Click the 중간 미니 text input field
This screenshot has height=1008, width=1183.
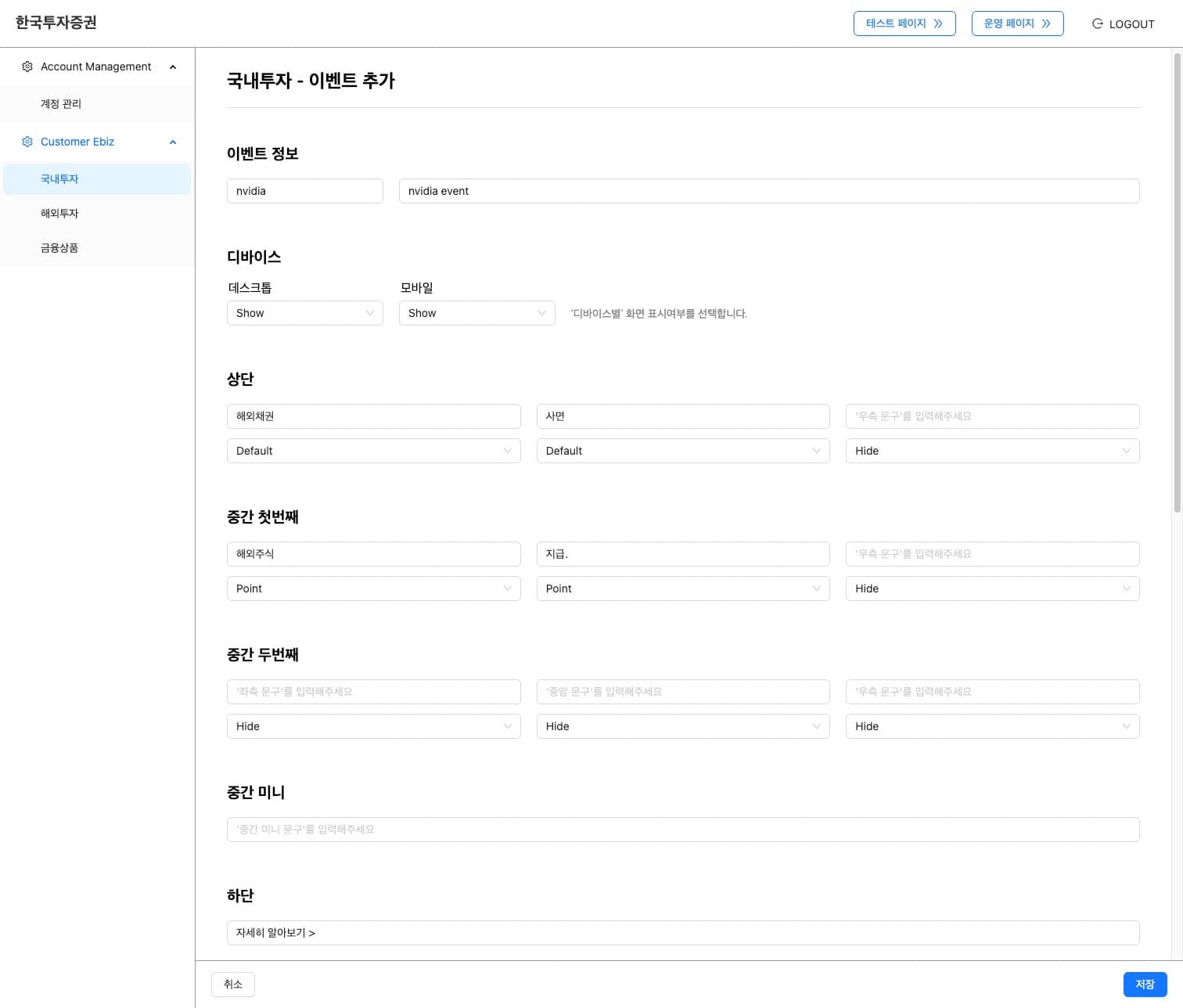(x=682, y=830)
